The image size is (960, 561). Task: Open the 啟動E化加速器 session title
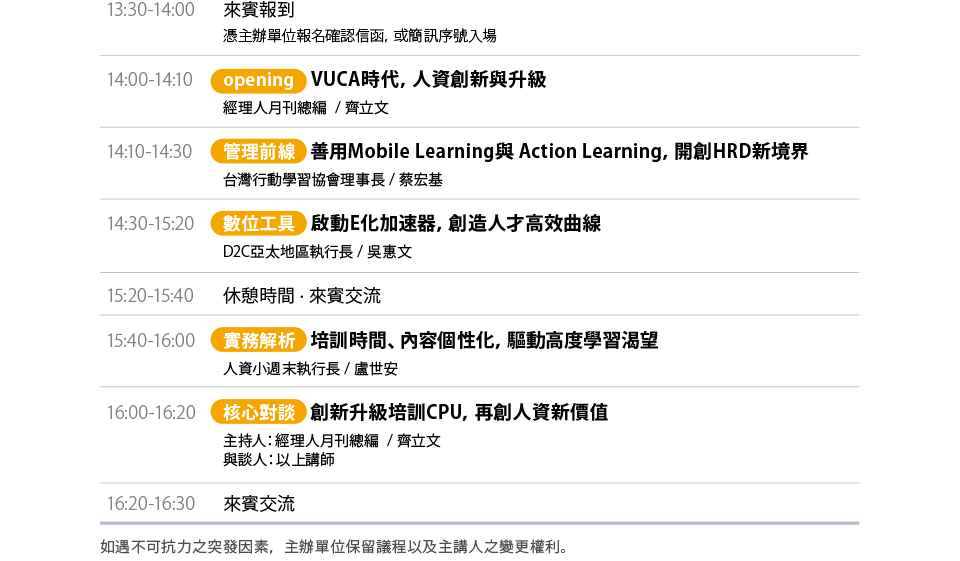pyautogui.click(x=456, y=224)
